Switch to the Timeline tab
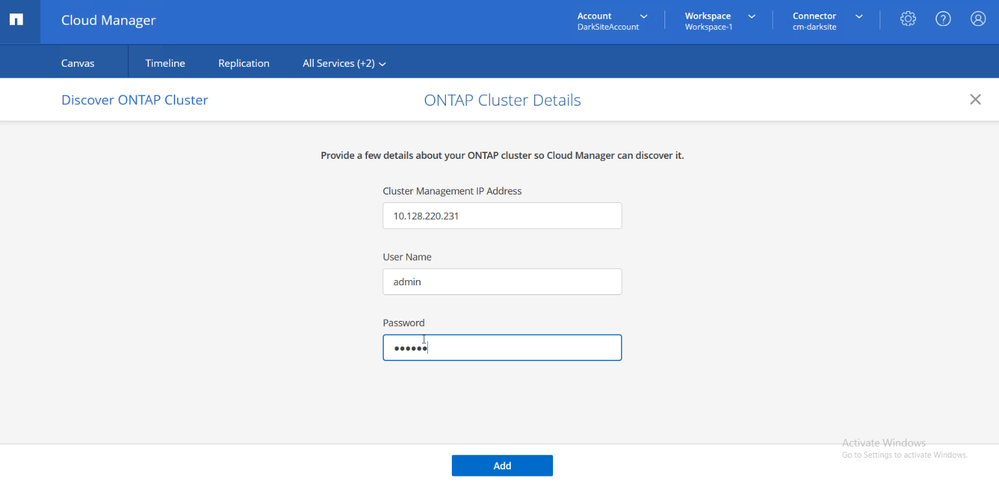 [165, 64]
